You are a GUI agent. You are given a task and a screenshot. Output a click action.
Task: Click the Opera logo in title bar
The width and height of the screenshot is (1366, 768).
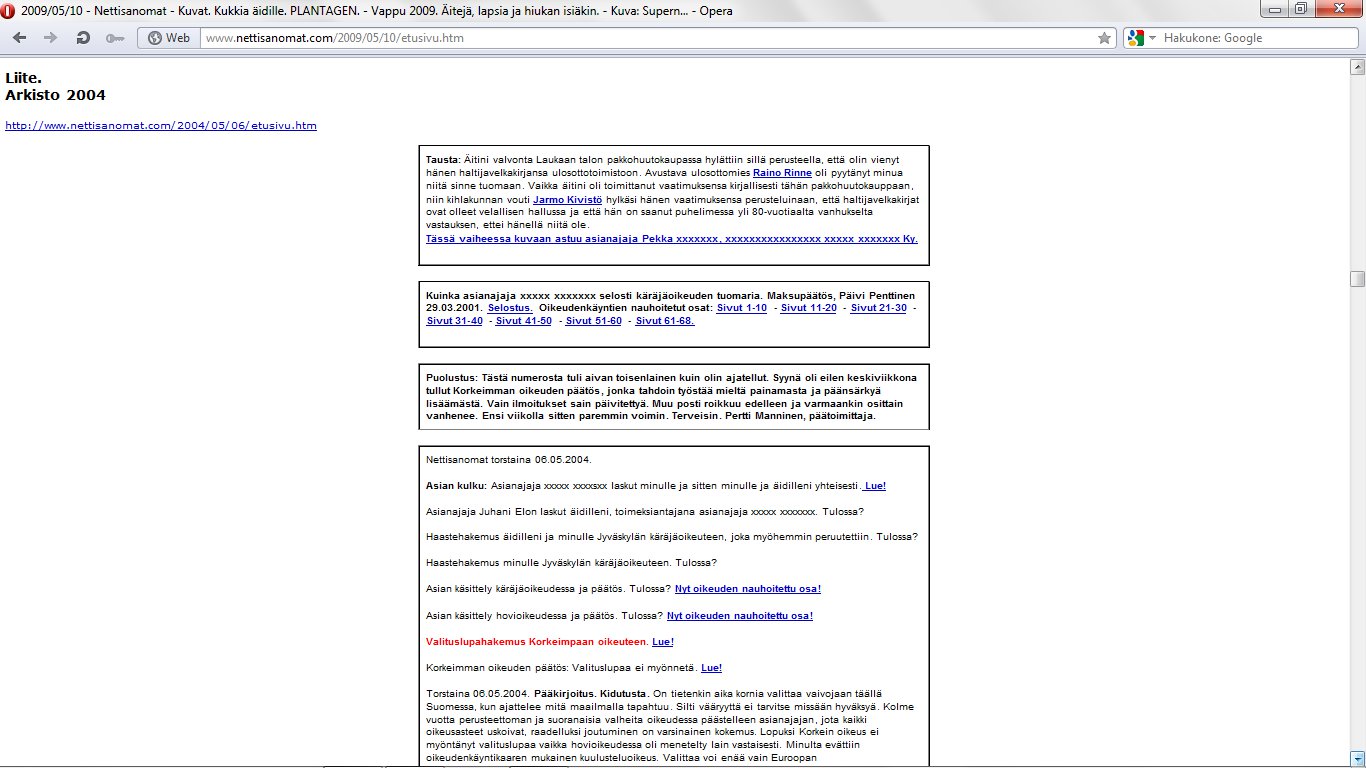tap(9, 11)
